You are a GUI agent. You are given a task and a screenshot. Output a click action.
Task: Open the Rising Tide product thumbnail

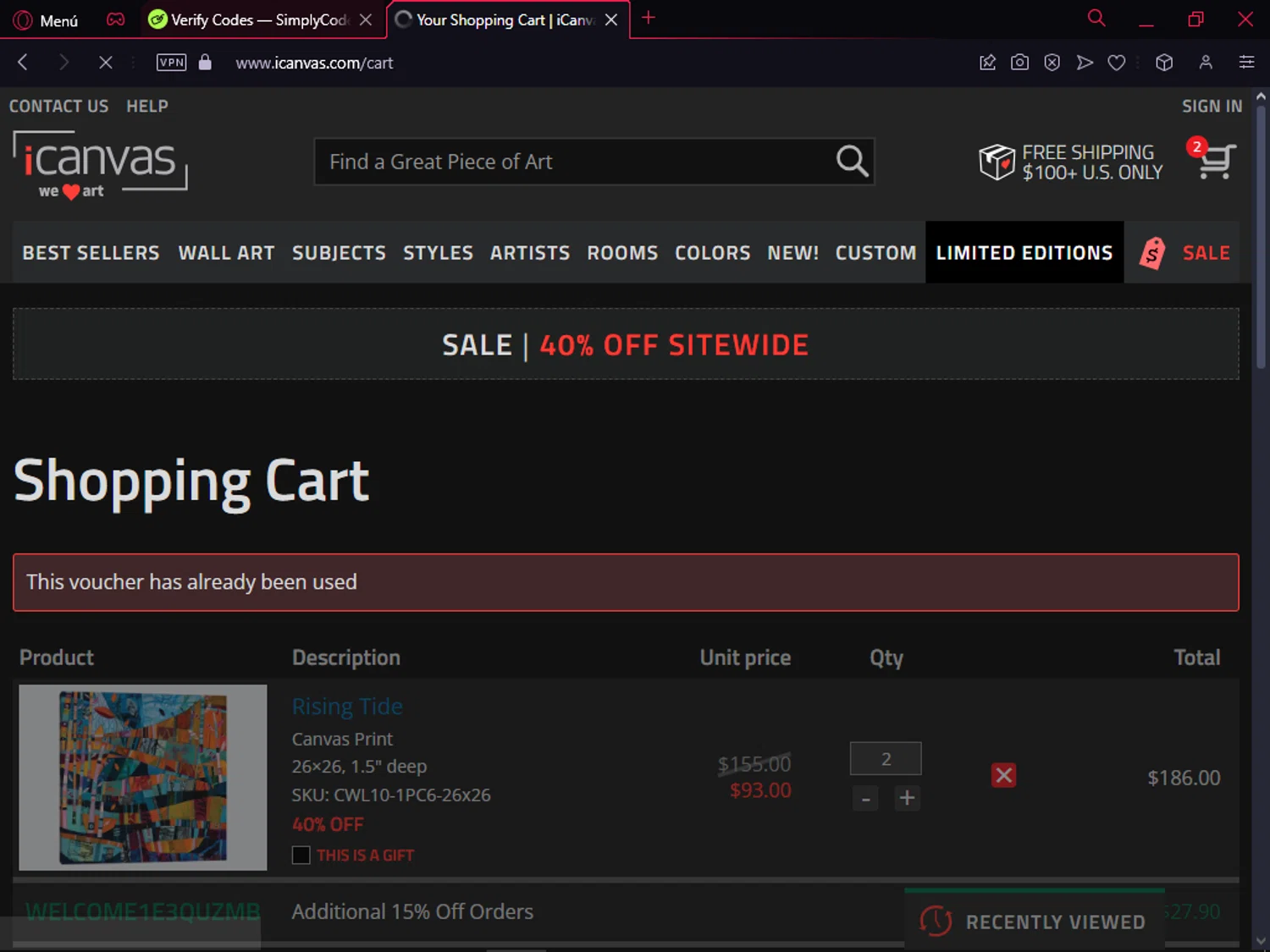pyautogui.click(x=143, y=777)
